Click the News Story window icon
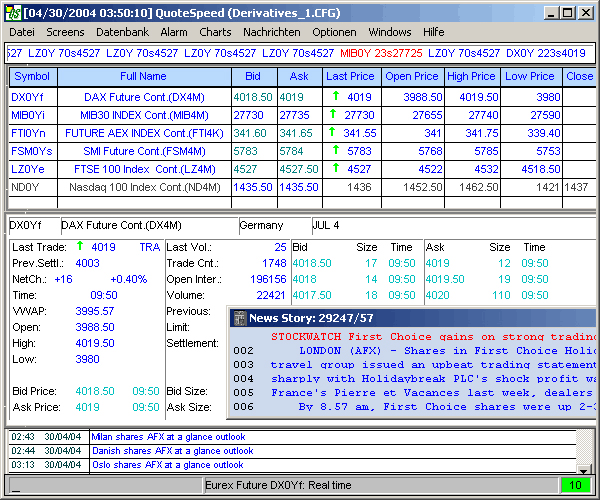 click(239, 318)
